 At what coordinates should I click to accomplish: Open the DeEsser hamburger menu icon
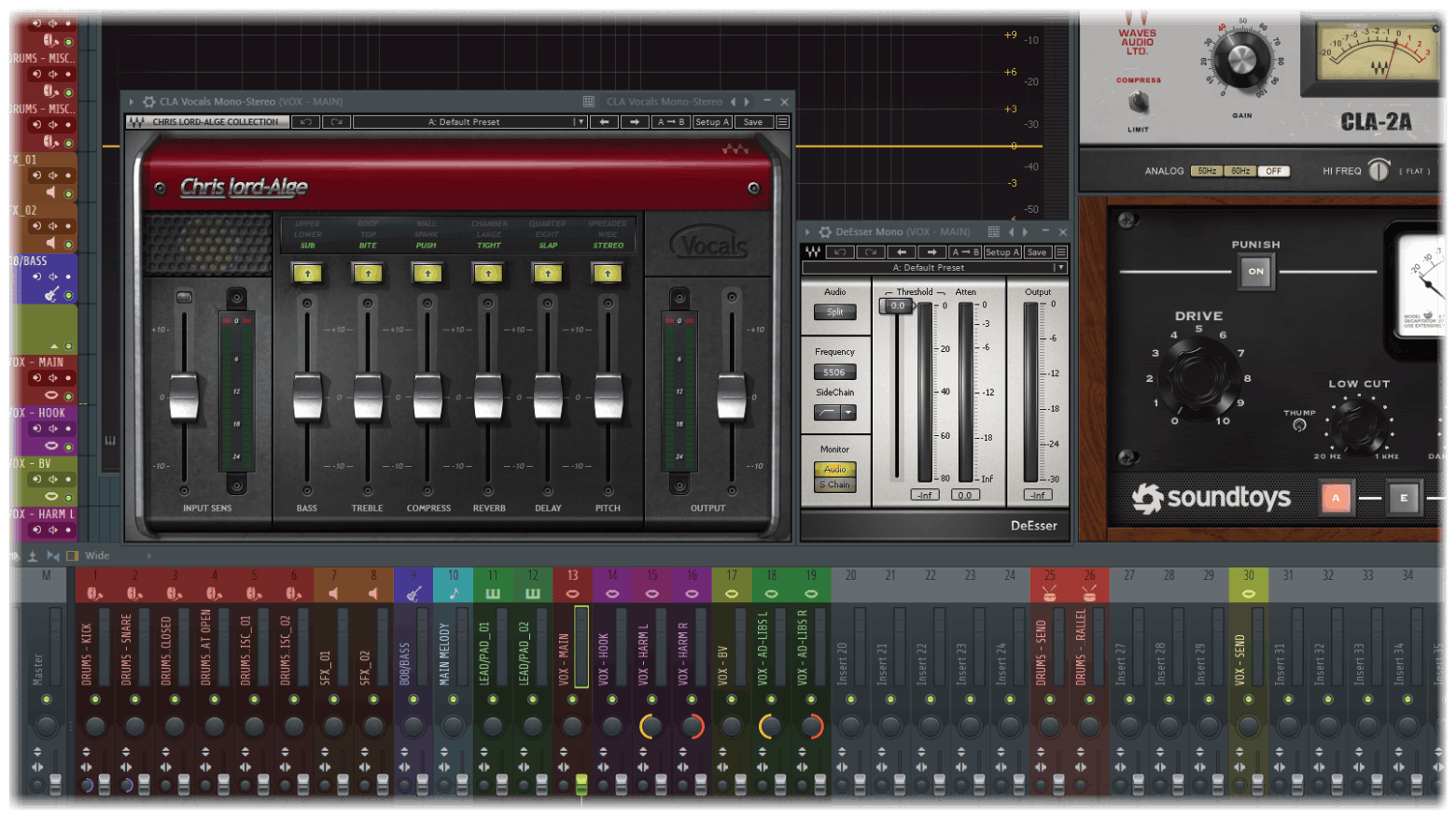(x=1061, y=252)
